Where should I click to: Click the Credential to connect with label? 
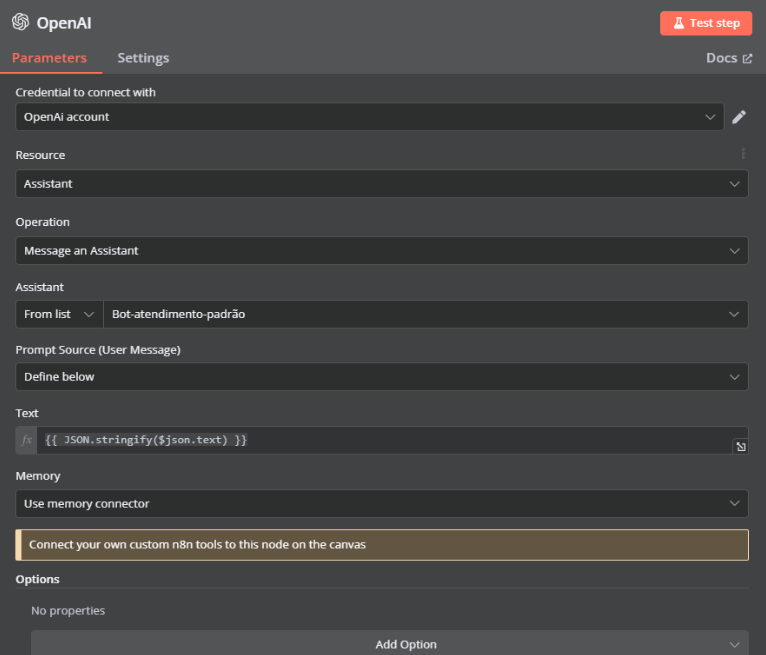85,92
